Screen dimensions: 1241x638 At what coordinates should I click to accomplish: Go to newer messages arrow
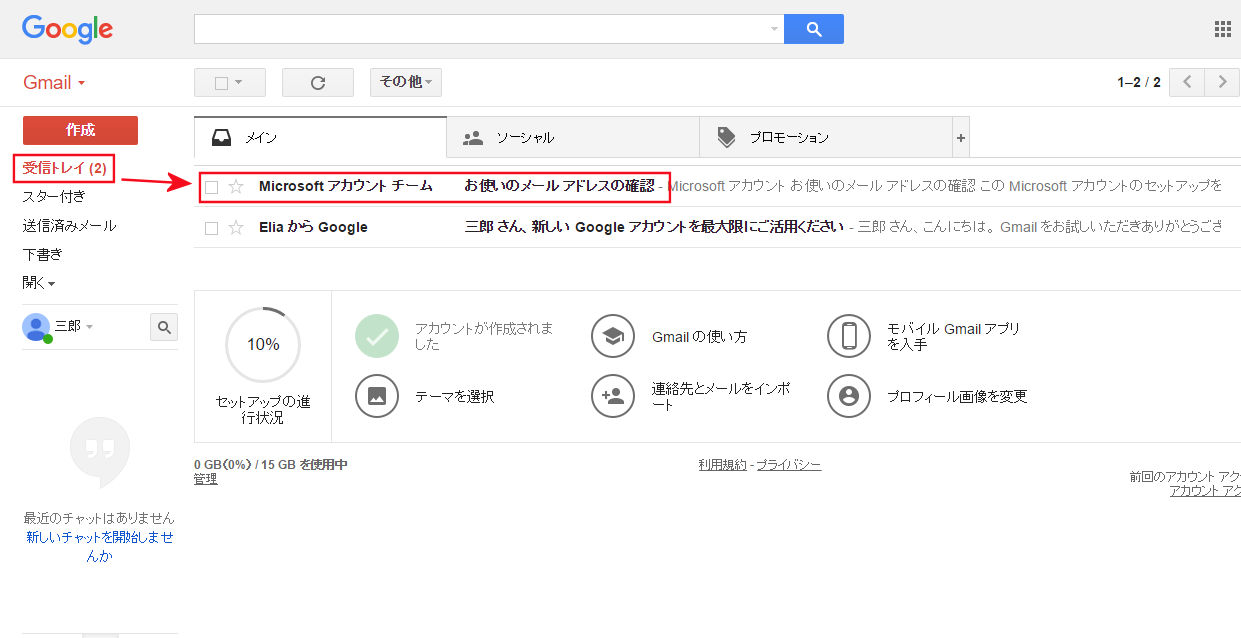(1187, 82)
